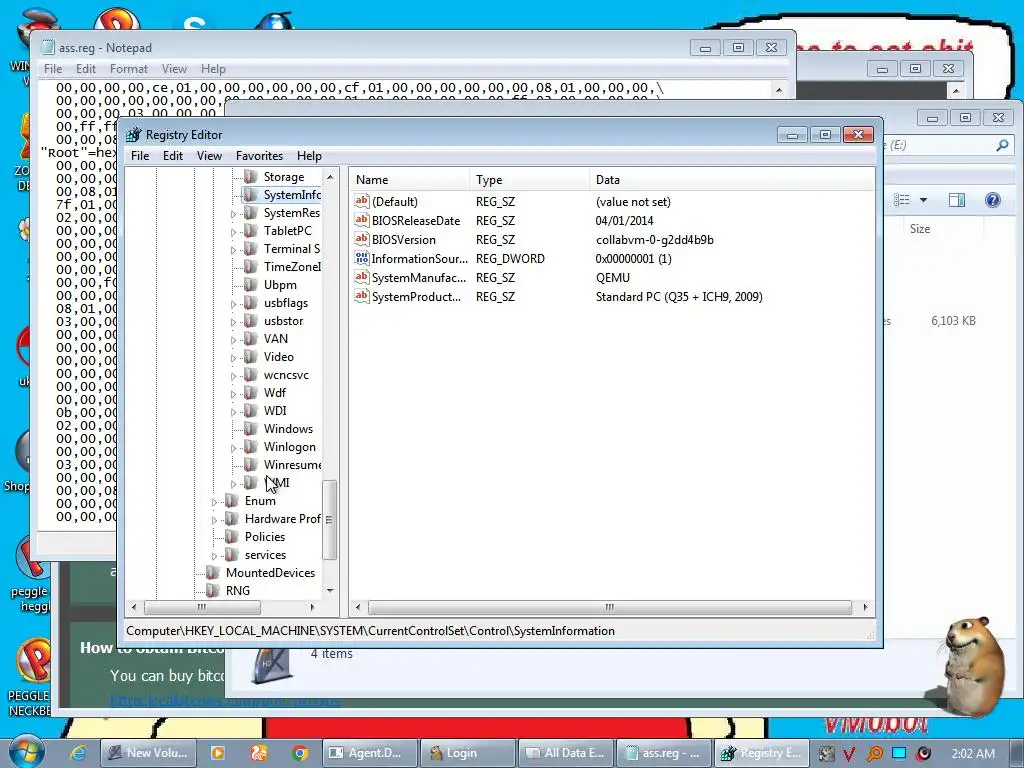Open the Registry Editor Help menu

pos(309,155)
